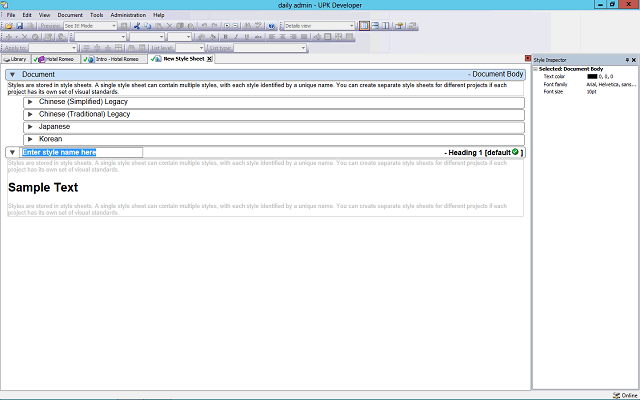Switch to Intro - Hotel Romeo tab
640x400 pixels.
[x=117, y=59]
